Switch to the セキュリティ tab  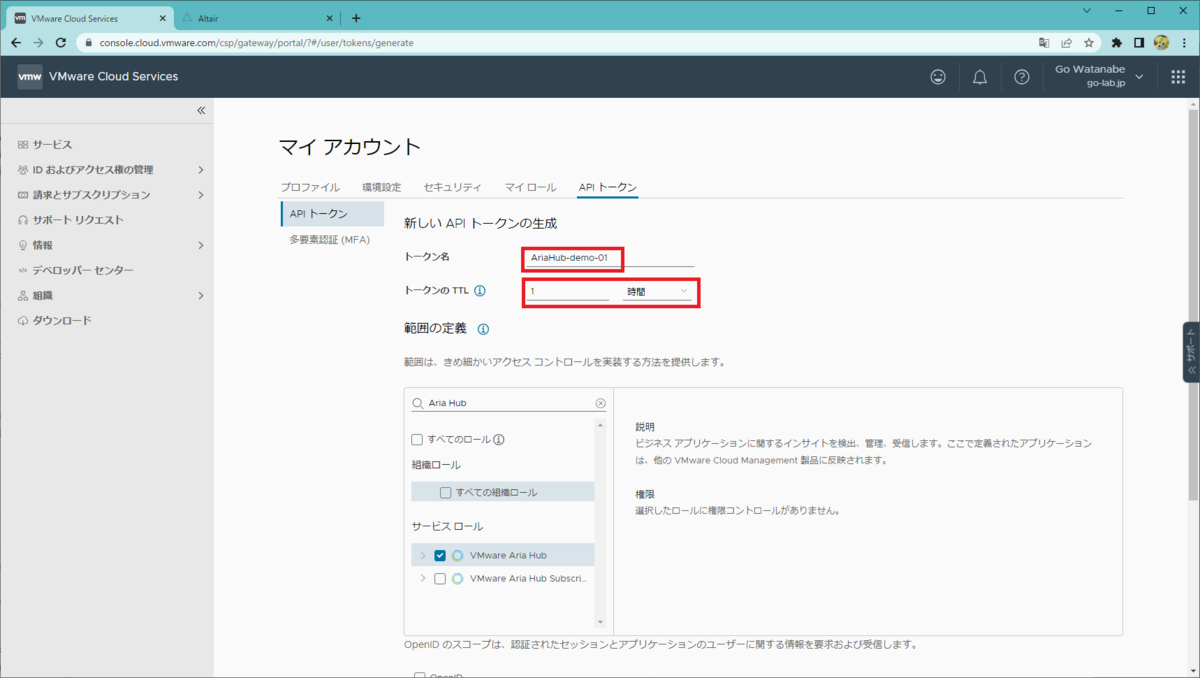pyautogui.click(x=452, y=187)
